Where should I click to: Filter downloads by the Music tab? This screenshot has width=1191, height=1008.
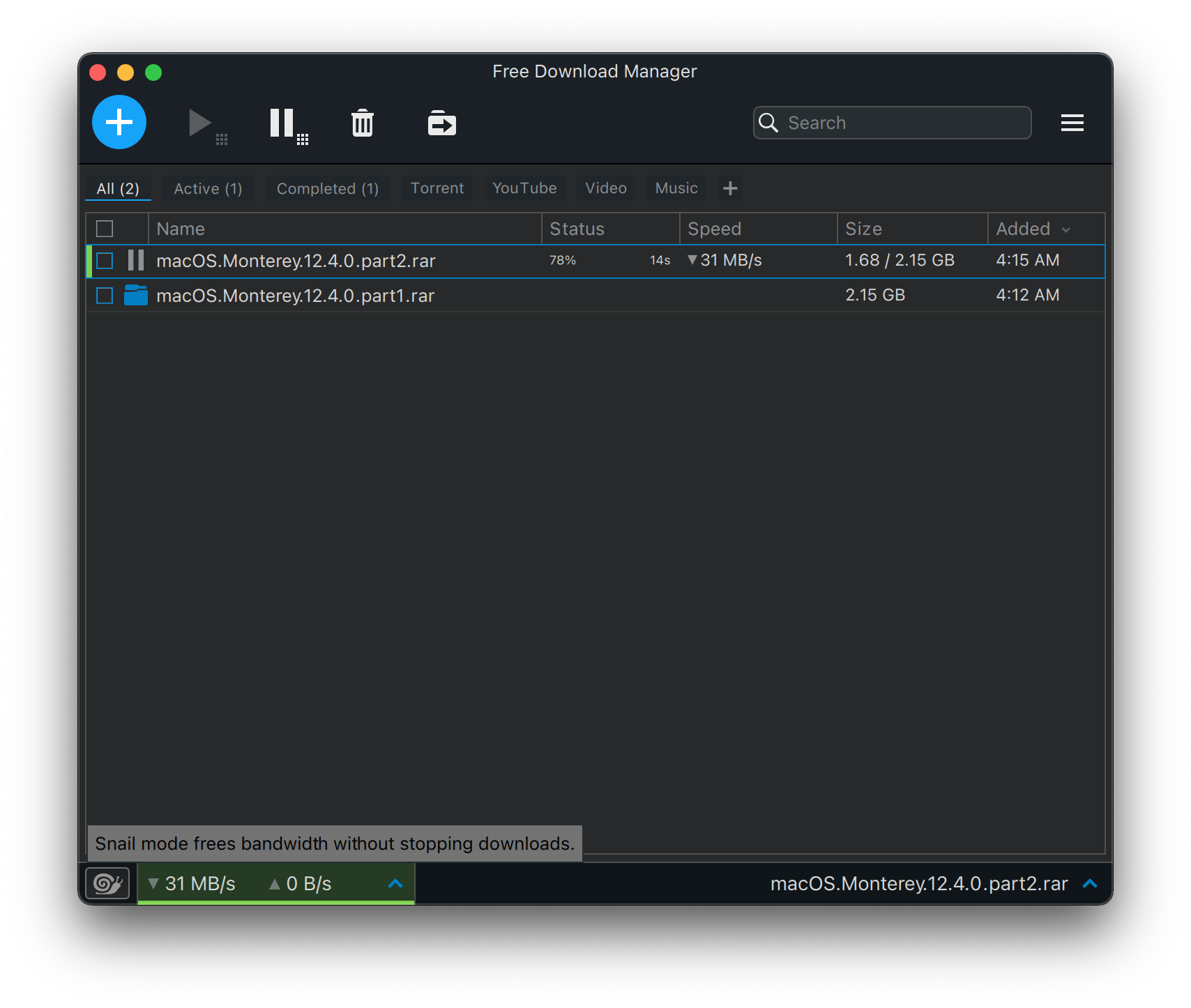(x=676, y=188)
